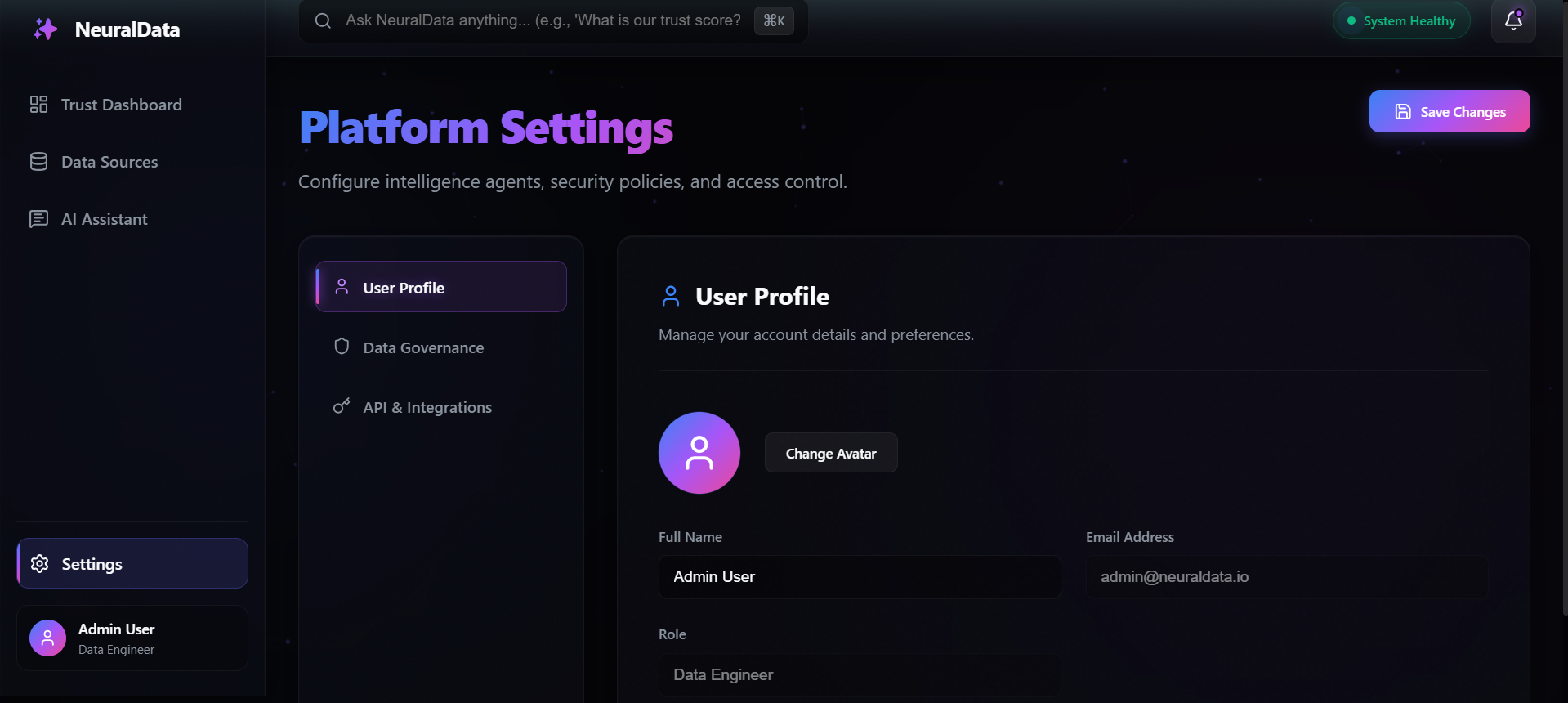Click the key icon beside API & Integrations
The image size is (1568, 703).
tap(342, 405)
